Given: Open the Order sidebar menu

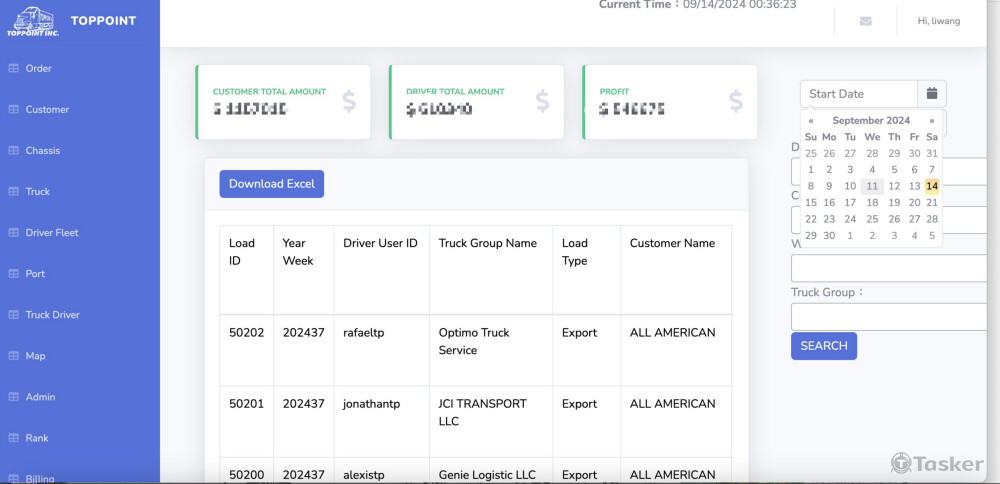Looking at the screenshot, I should tap(38, 68).
